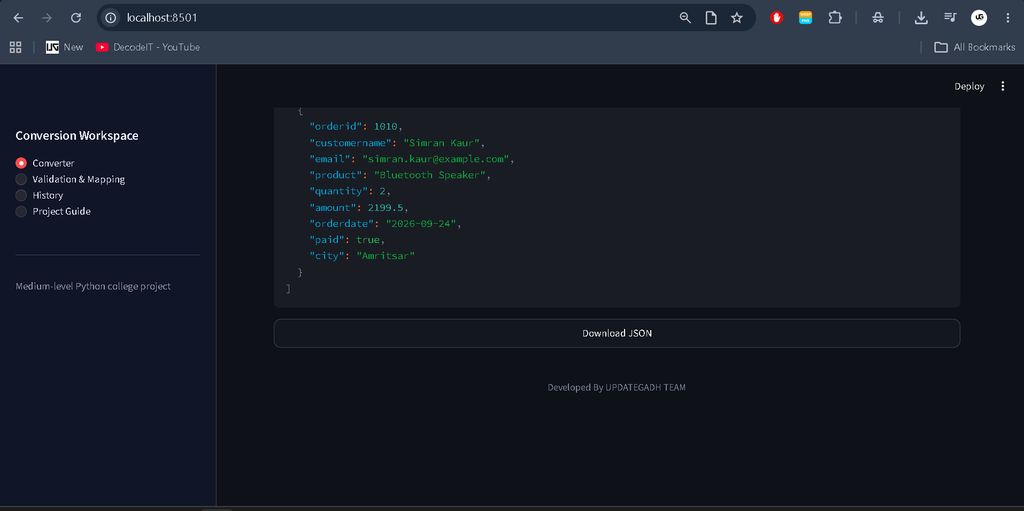Click the "quantity": 2 line

click(x=350, y=191)
